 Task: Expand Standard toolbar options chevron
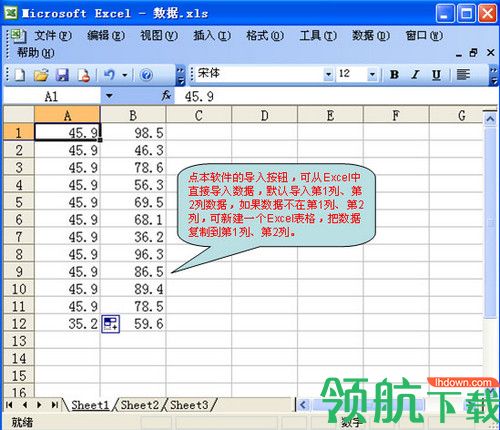click(180, 75)
